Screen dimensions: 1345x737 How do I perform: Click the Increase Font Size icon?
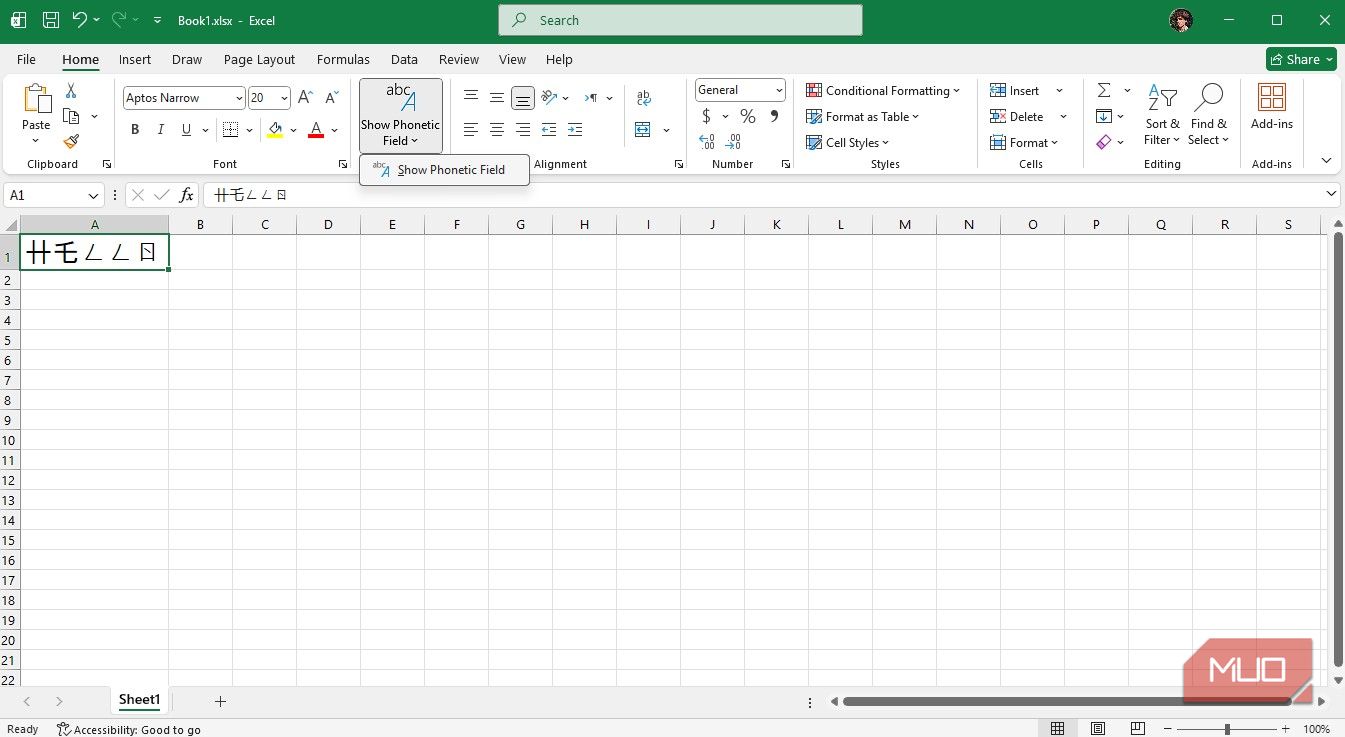tap(306, 98)
